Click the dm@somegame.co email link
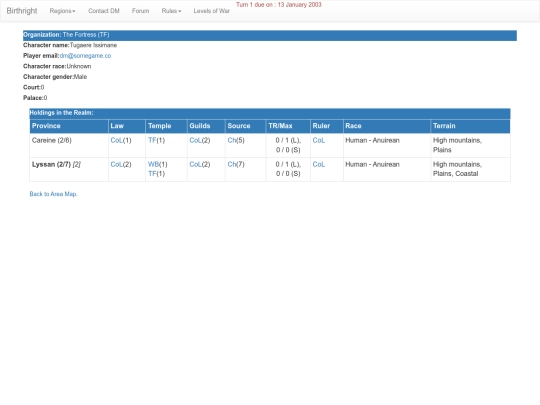Viewport: 540px width, 405px height. (x=85, y=56)
